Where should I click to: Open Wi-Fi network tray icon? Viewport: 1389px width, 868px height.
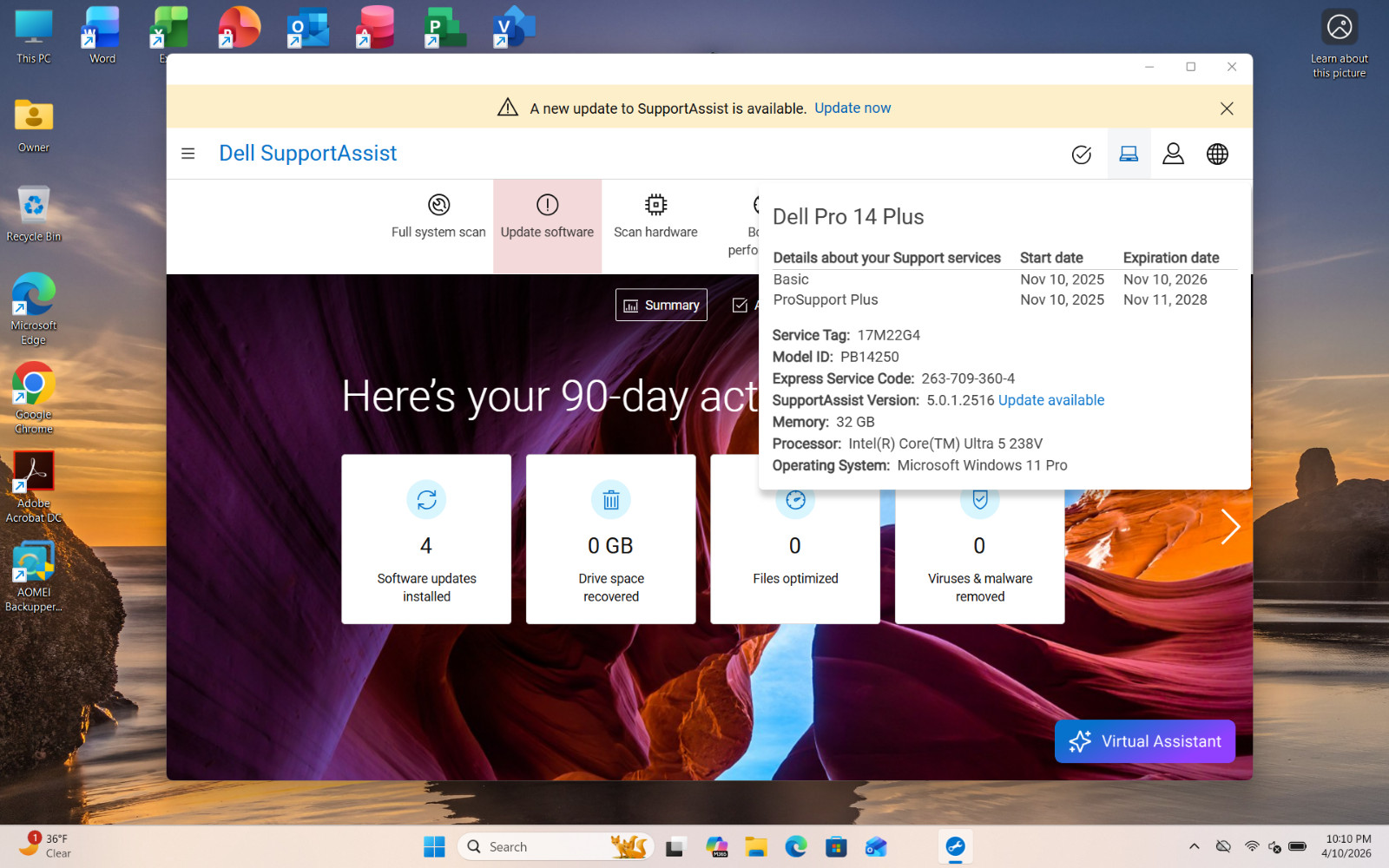[x=1252, y=846]
